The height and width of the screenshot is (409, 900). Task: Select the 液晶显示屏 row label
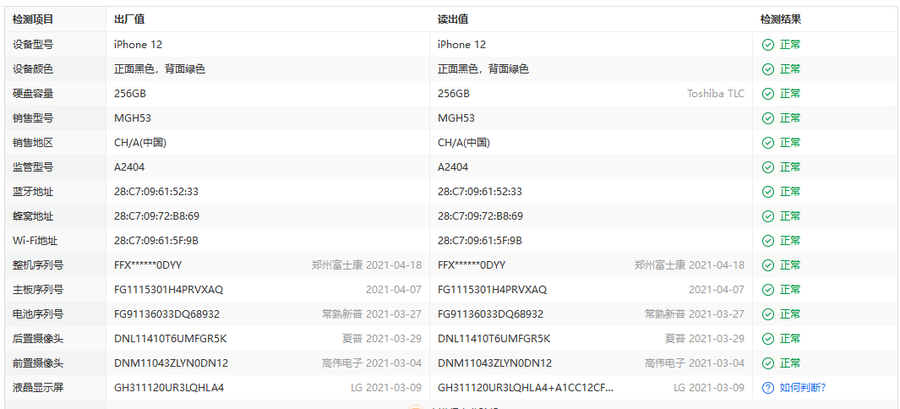[x=38, y=388]
